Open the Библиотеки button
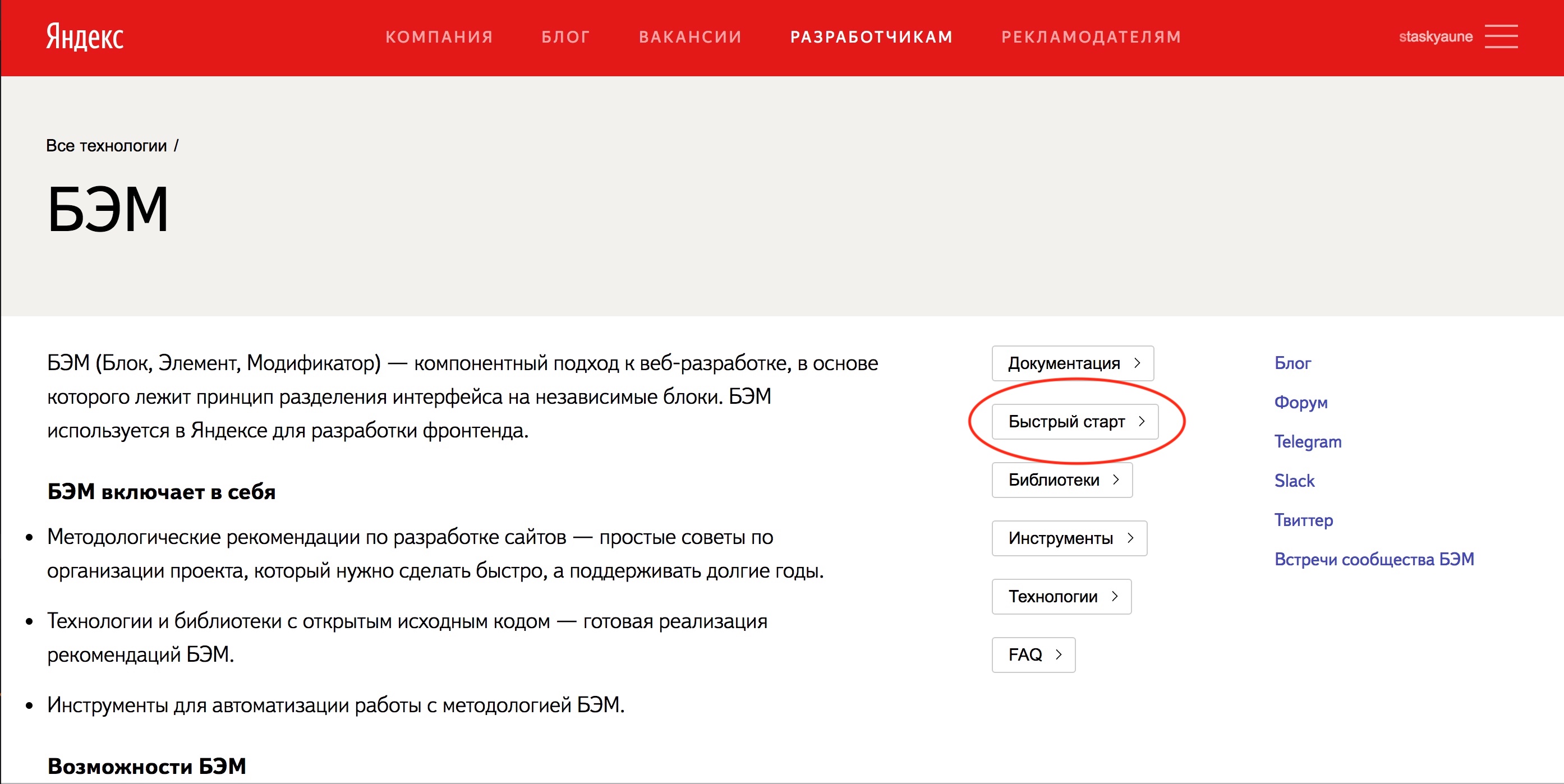This screenshot has height=784, width=1564. click(1062, 479)
